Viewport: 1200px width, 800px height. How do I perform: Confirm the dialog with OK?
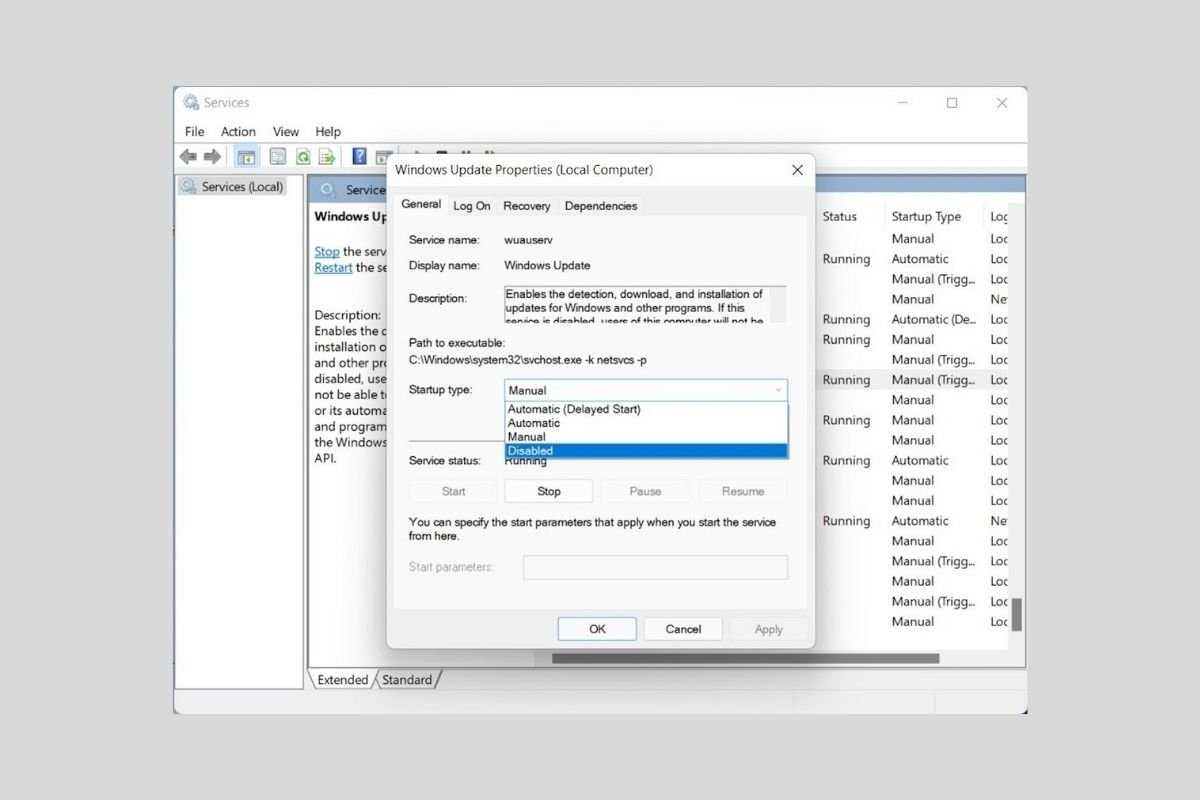pyautogui.click(x=597, y=629)
